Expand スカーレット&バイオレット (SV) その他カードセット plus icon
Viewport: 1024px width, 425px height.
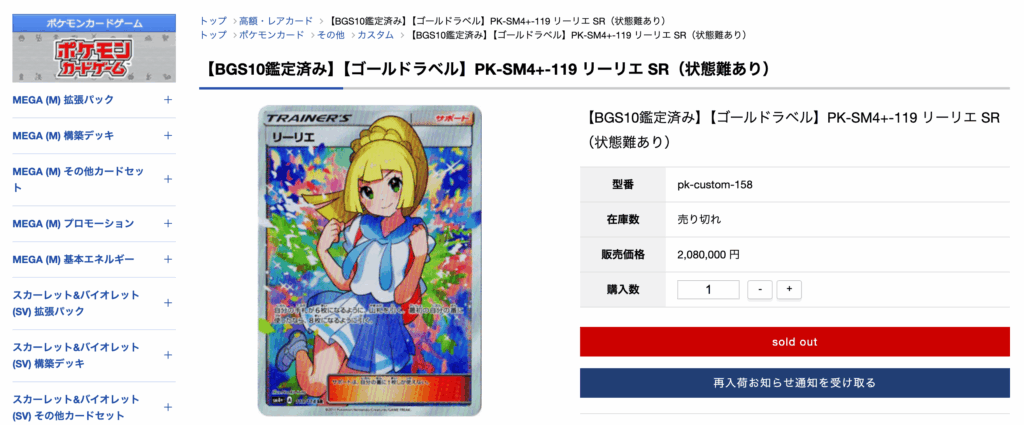coord(168,407)
